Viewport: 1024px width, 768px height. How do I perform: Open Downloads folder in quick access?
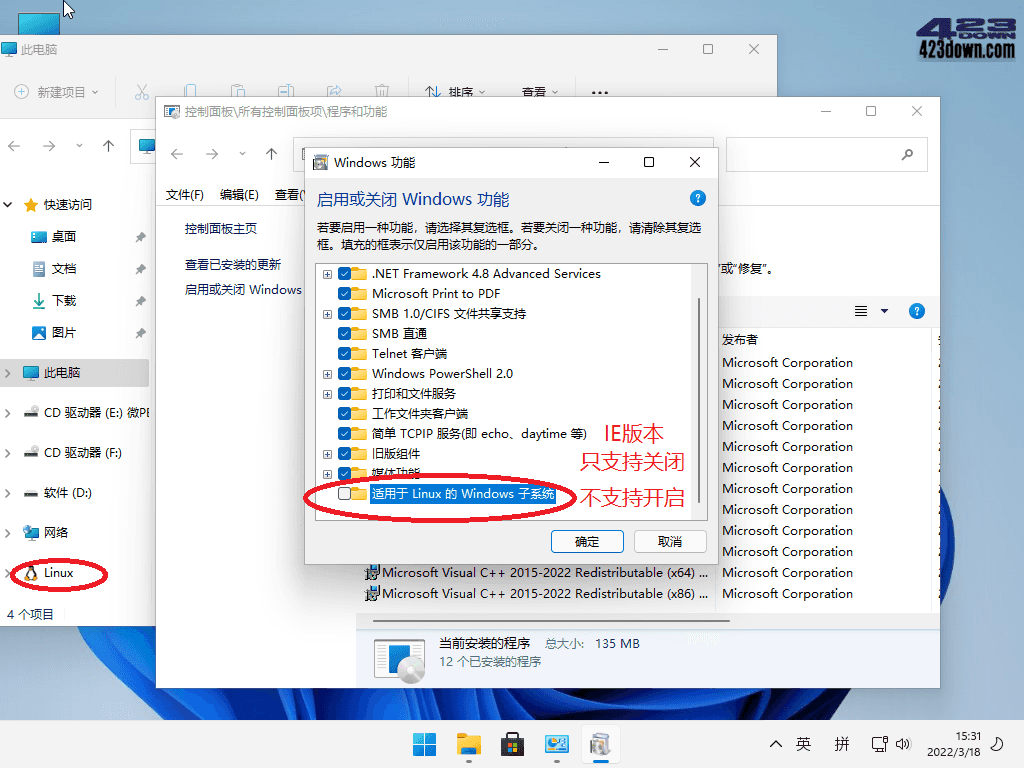(x=54, y=300)
